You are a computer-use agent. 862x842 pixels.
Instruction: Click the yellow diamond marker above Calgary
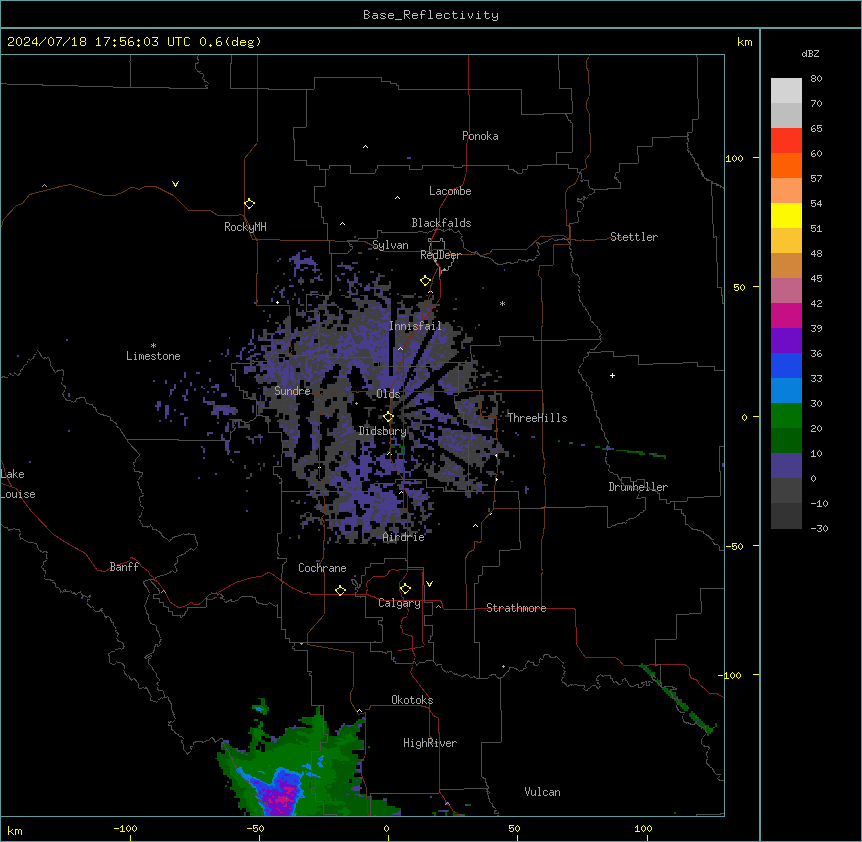point(405,589)
